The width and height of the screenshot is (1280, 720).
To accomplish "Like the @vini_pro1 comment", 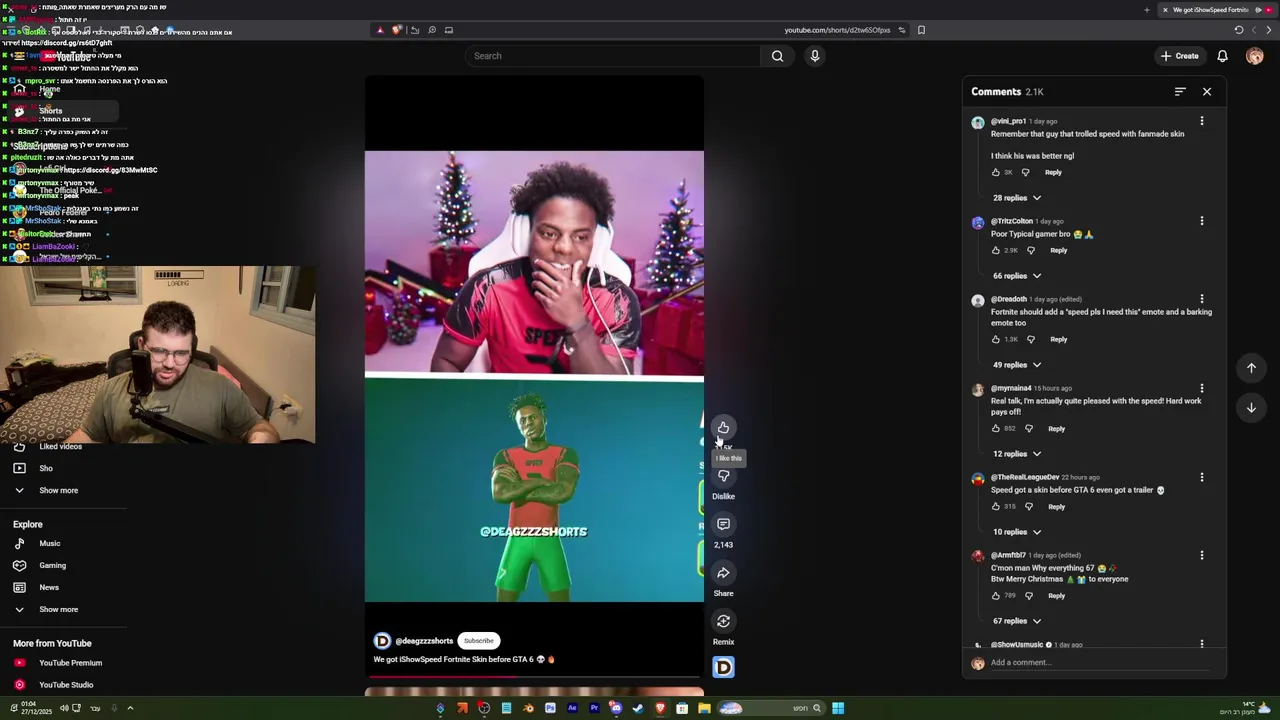I will [996, 172].
